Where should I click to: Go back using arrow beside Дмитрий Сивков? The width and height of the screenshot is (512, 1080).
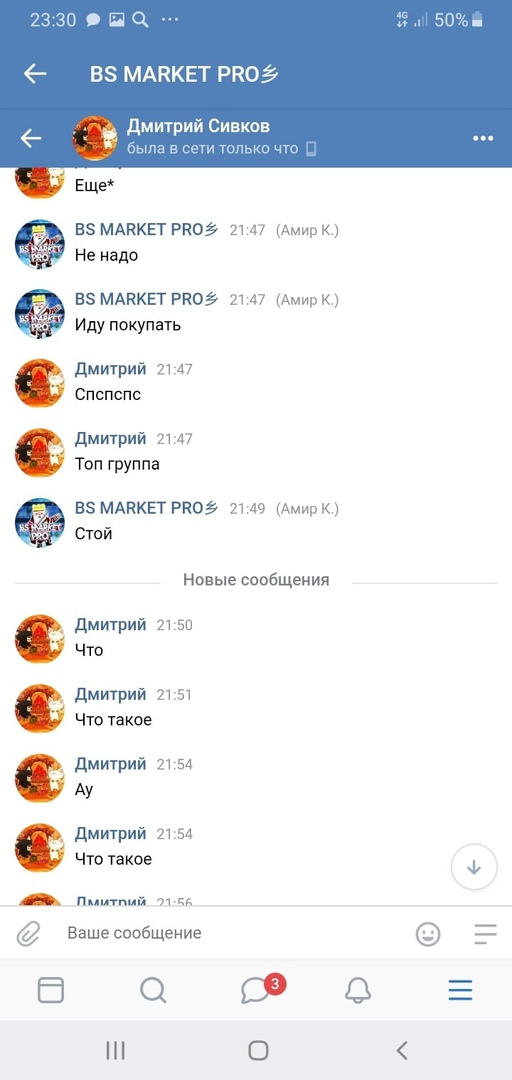pos(31,138)
